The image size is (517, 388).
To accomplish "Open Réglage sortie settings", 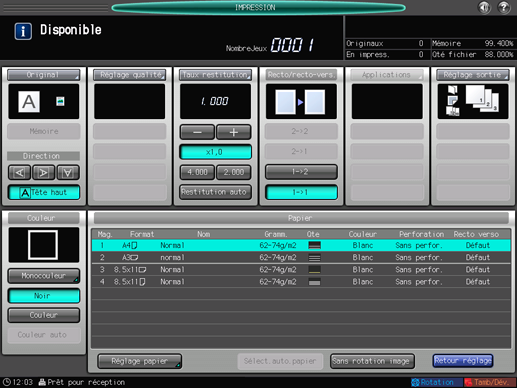I will pos(473,75).
